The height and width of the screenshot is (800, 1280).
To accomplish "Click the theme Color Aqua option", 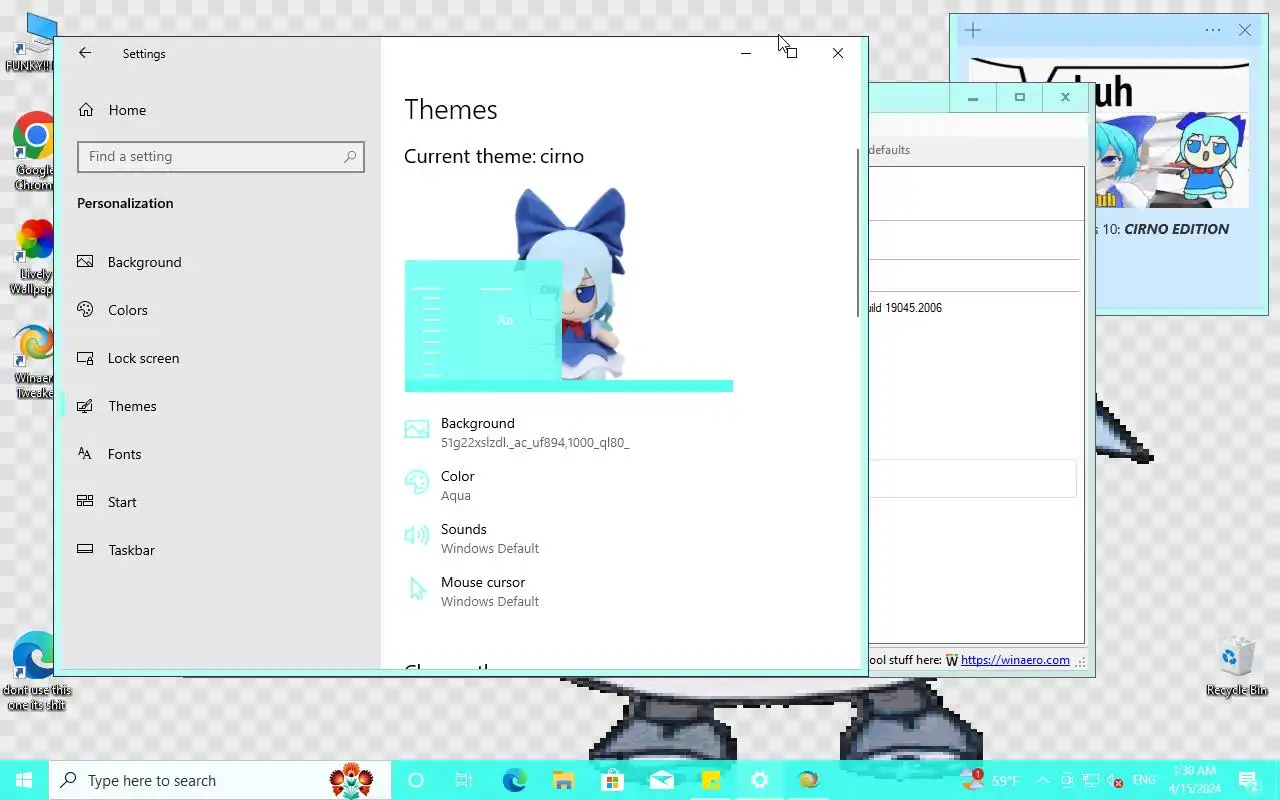I will [440, 485].
